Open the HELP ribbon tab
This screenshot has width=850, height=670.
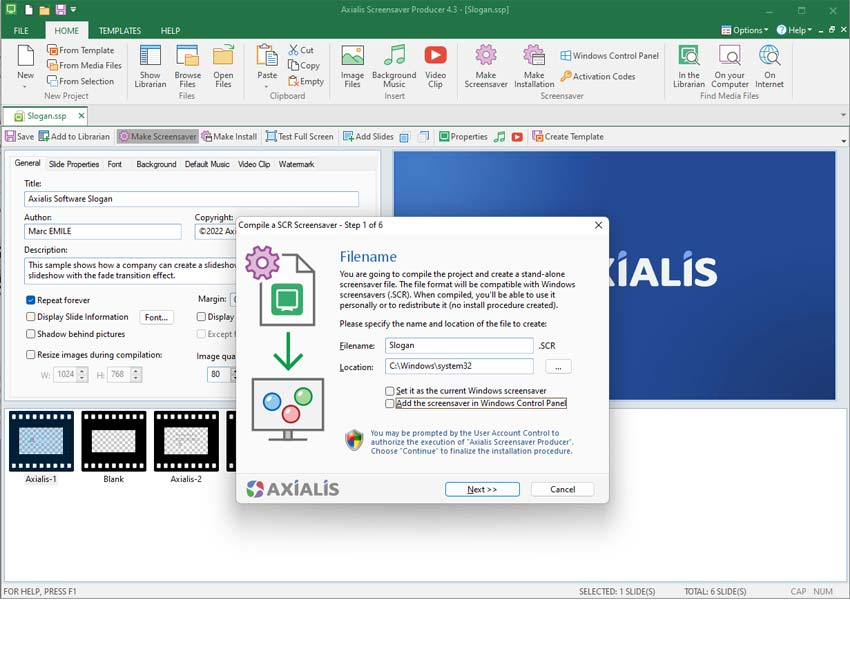tap(170, 30)
